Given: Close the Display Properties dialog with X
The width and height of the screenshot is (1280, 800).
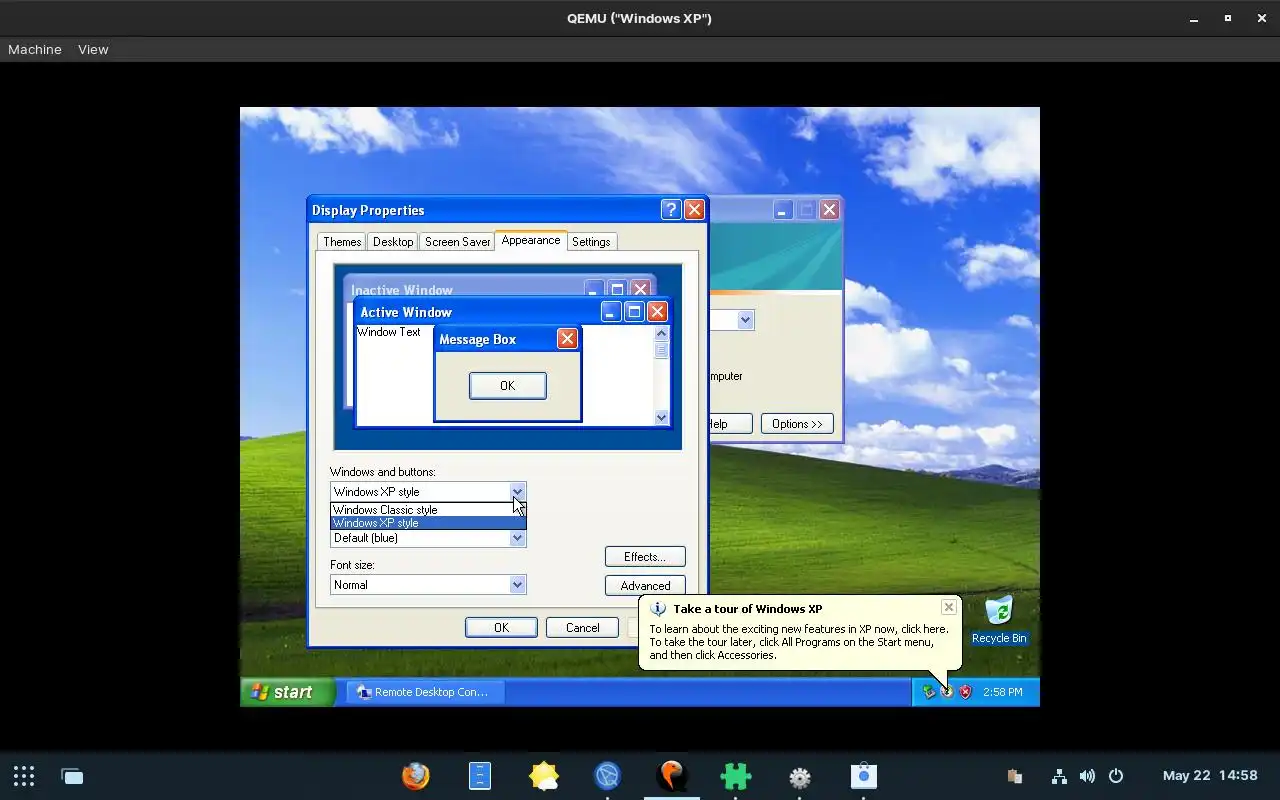Looking at the screenshot, I should pyautogui.click(x=694, y=210).
